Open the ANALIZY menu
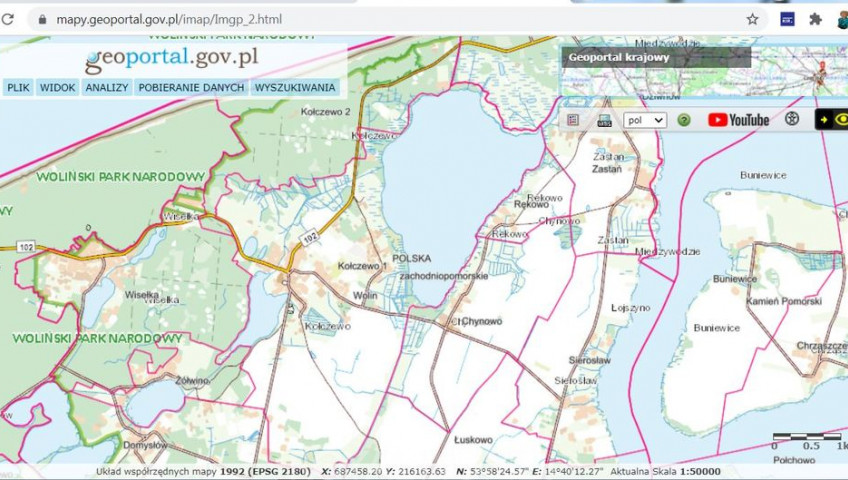The height and width of the screenshot is (480, 848). click(x=107, y=88)
